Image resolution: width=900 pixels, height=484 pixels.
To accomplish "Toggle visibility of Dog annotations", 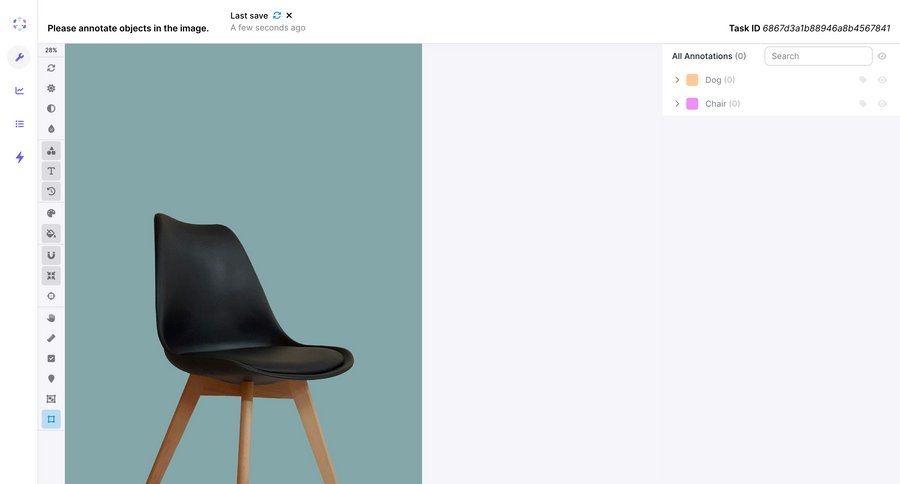I will [882, 80].
